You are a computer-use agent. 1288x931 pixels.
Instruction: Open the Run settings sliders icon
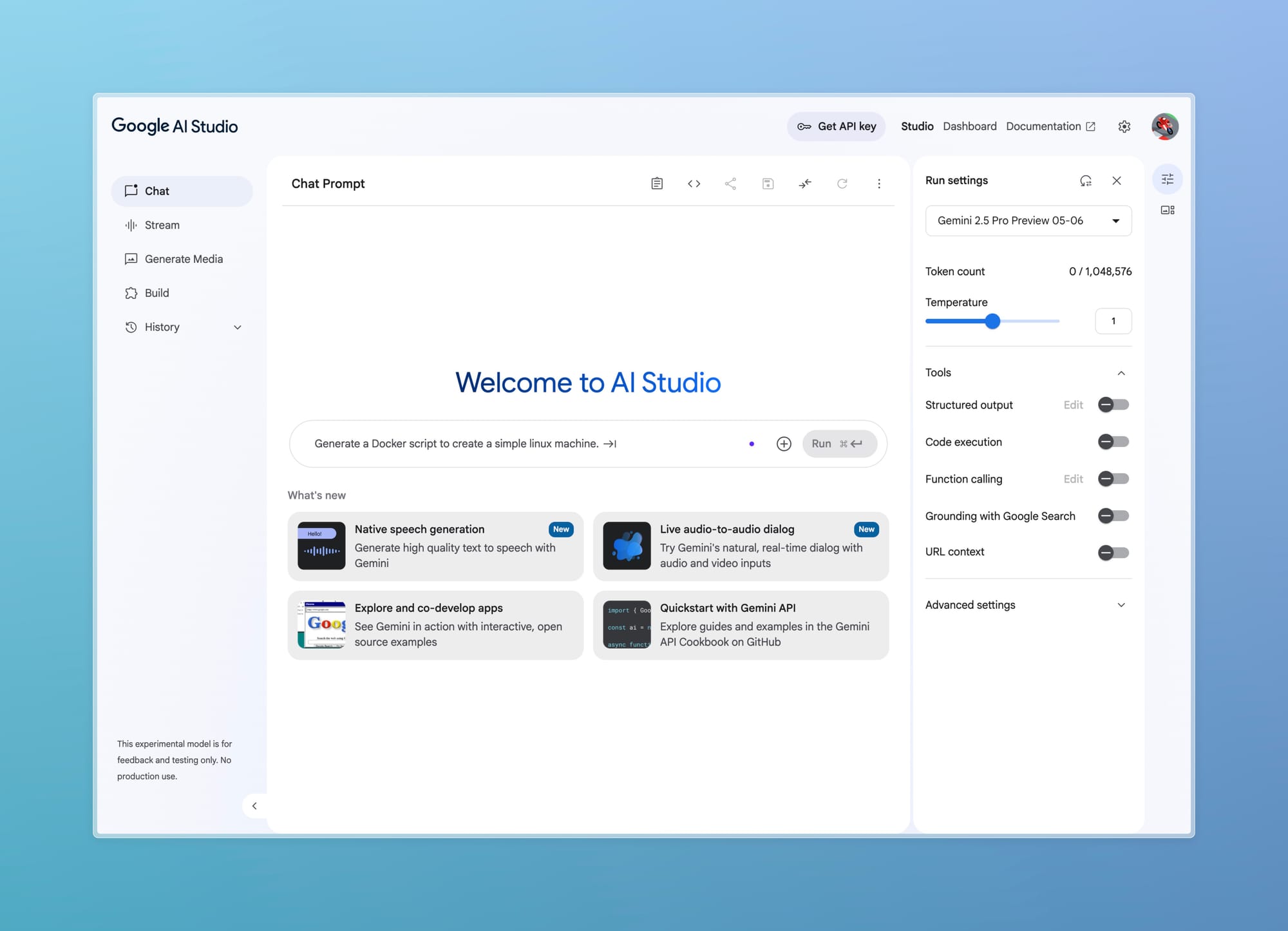[1167, 178]
